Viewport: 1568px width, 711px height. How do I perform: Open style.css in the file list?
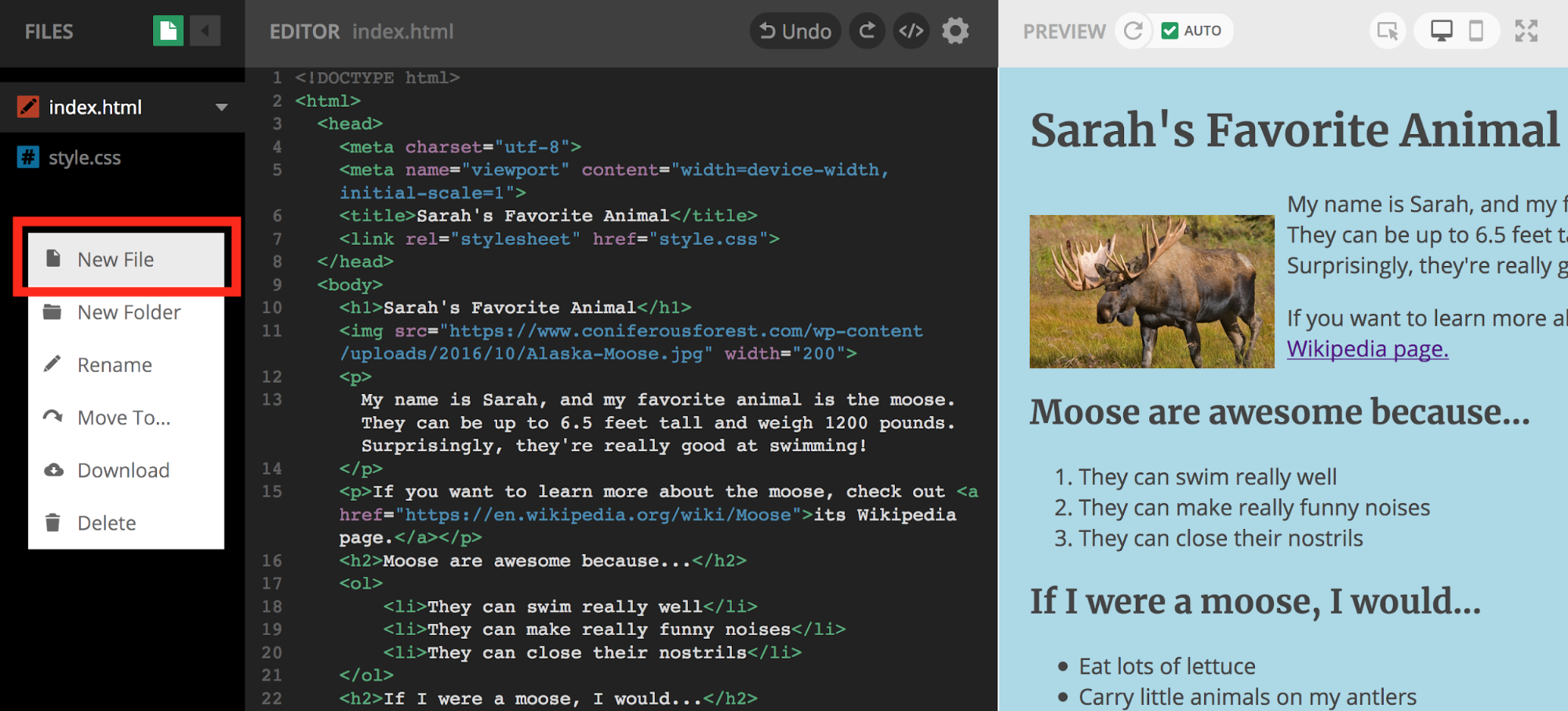[84, 158]
